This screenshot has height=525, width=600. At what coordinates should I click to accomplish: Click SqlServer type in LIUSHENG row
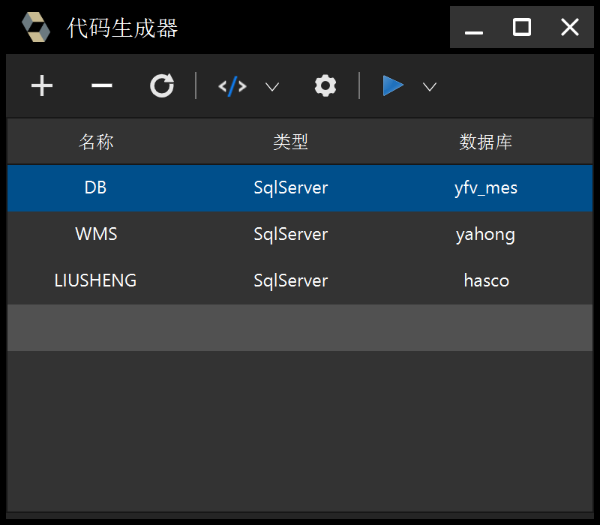291,281
